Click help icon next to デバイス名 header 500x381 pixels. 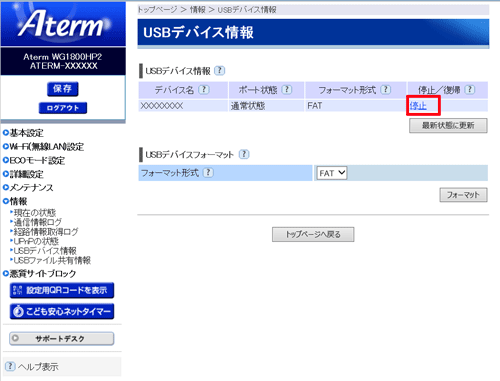pos(204,90)
